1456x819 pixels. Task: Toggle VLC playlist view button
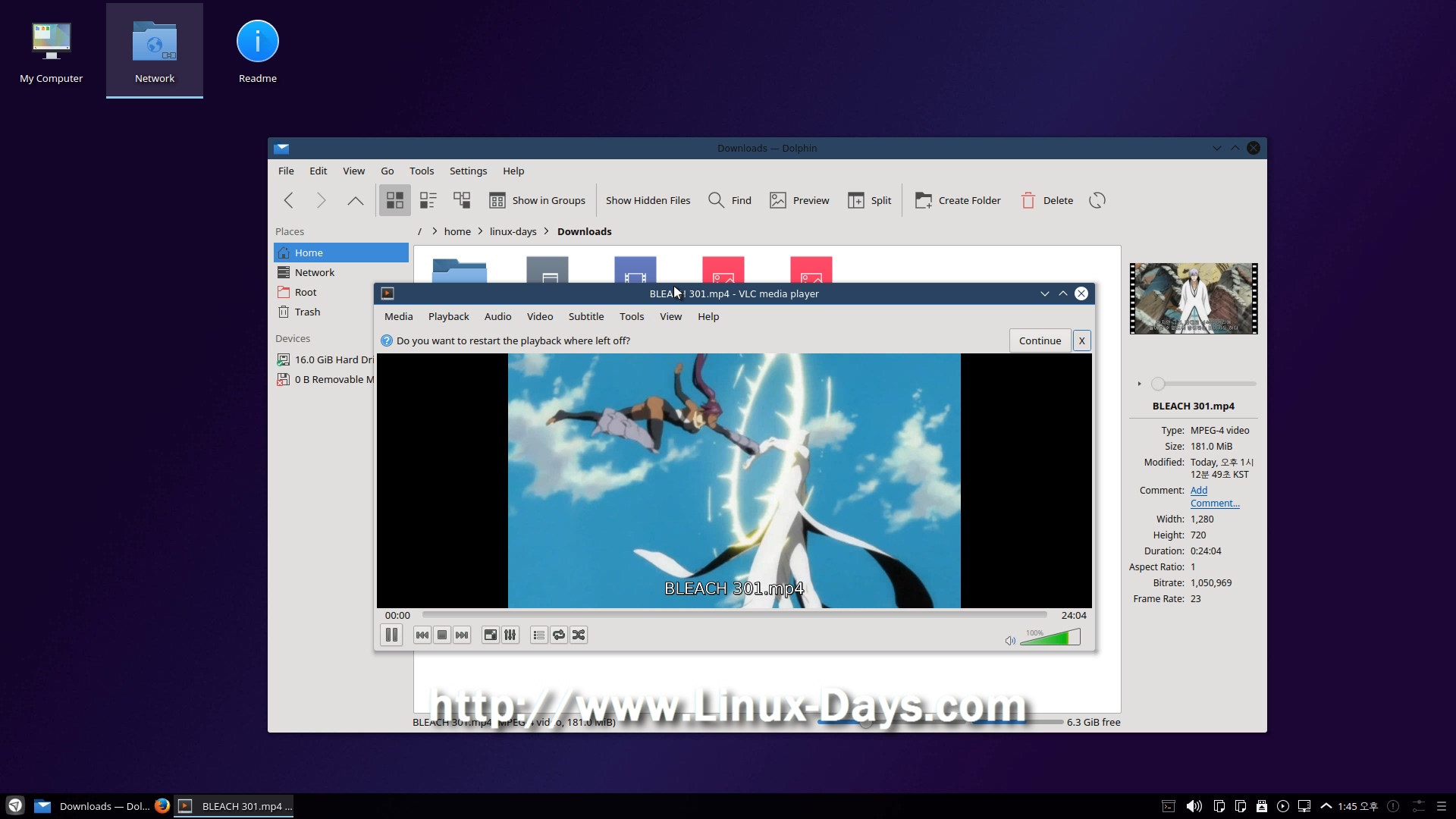click(539, 635)
